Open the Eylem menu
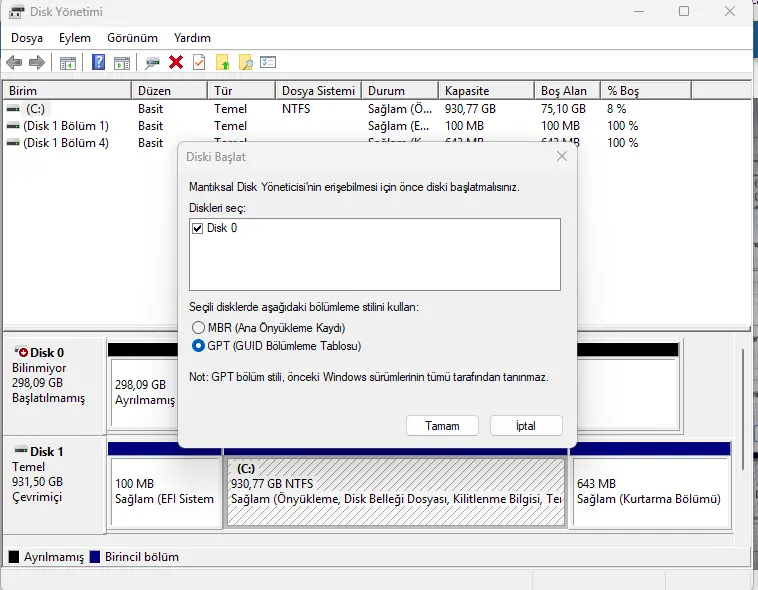This screenshot has width=758, height=590. click(74, 38)
